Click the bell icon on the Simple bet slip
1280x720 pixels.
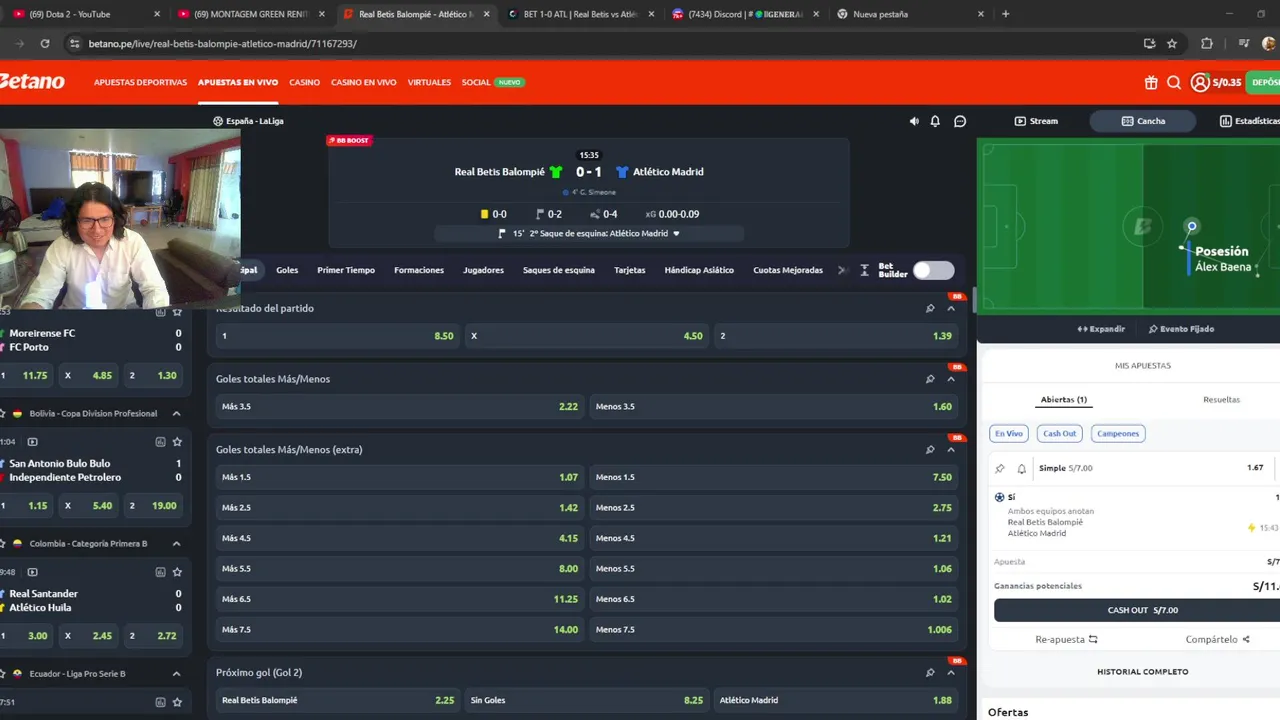[1022, 468]
